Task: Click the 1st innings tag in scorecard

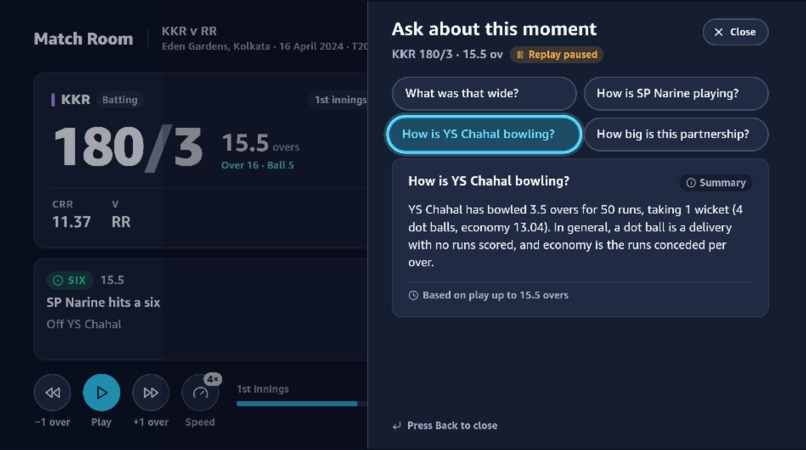Action: [339, 100]
